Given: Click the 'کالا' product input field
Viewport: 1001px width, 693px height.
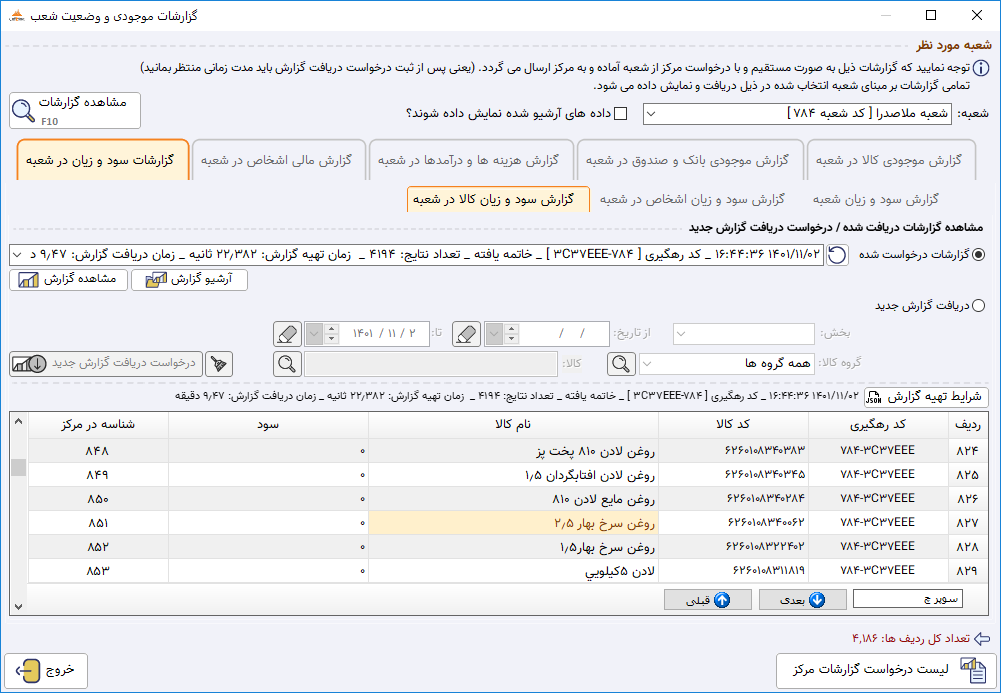Looking at the screenshot, I should tap(431, 364).
